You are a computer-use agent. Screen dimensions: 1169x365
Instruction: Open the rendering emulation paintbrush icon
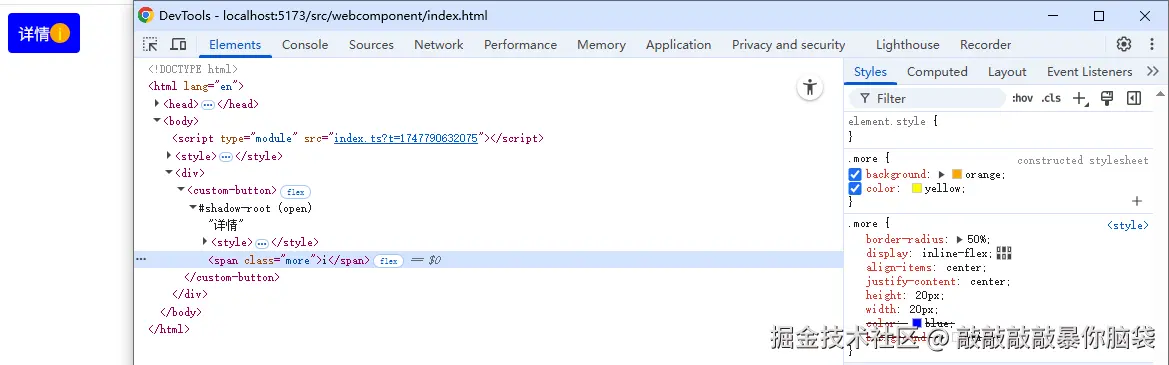pyautogui.click(x=1107, y=98)
